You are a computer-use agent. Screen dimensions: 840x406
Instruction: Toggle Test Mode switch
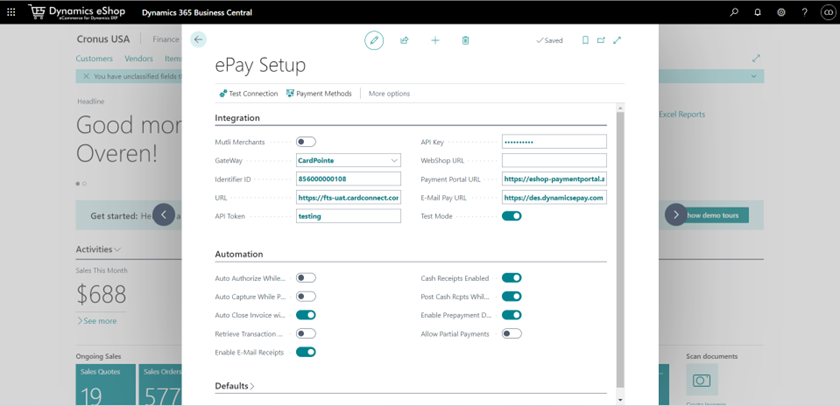pyautogui.click(x=512, y=216)
